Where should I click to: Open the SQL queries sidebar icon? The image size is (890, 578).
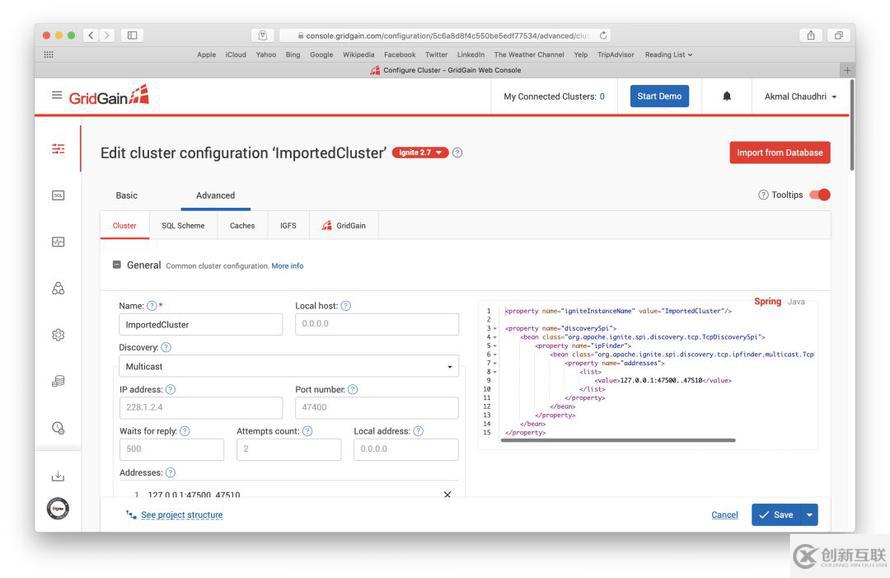click(57, 195)
